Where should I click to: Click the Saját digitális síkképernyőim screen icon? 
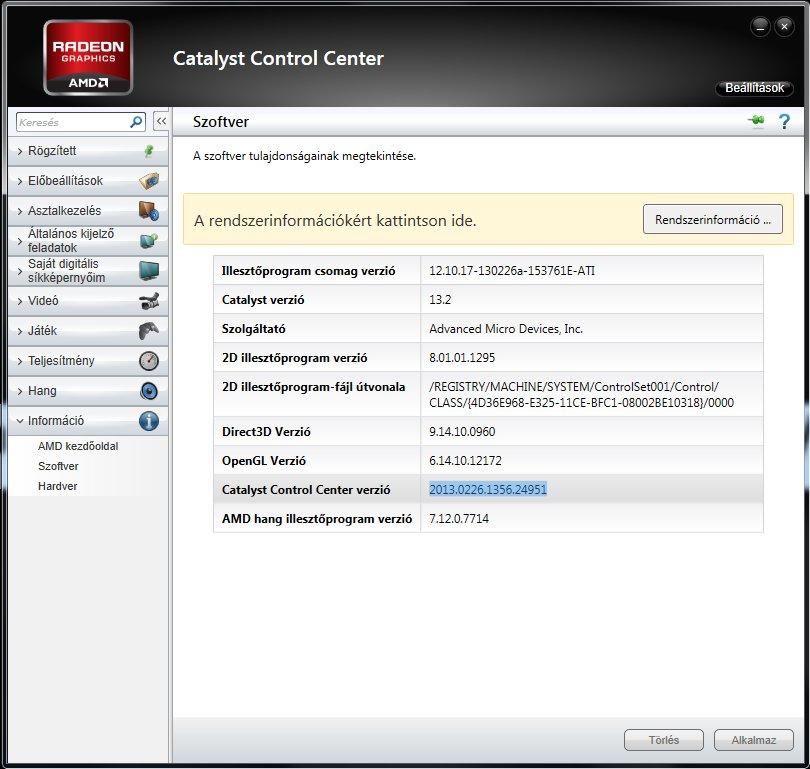149,271
